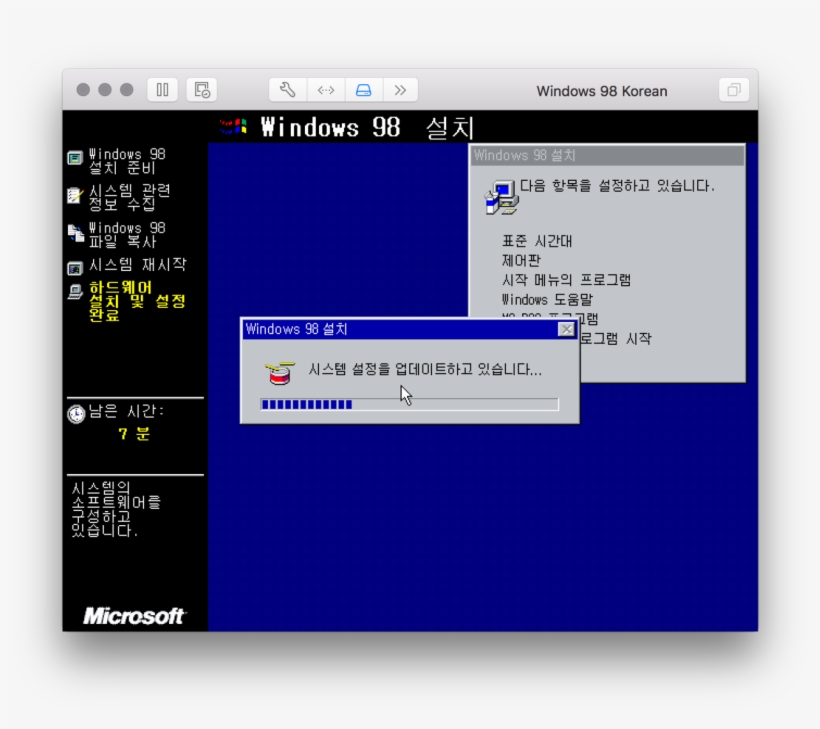Close the Windows 98 설치 update dialog
This screenshot has width=820, height=729.
coord(566,329)
